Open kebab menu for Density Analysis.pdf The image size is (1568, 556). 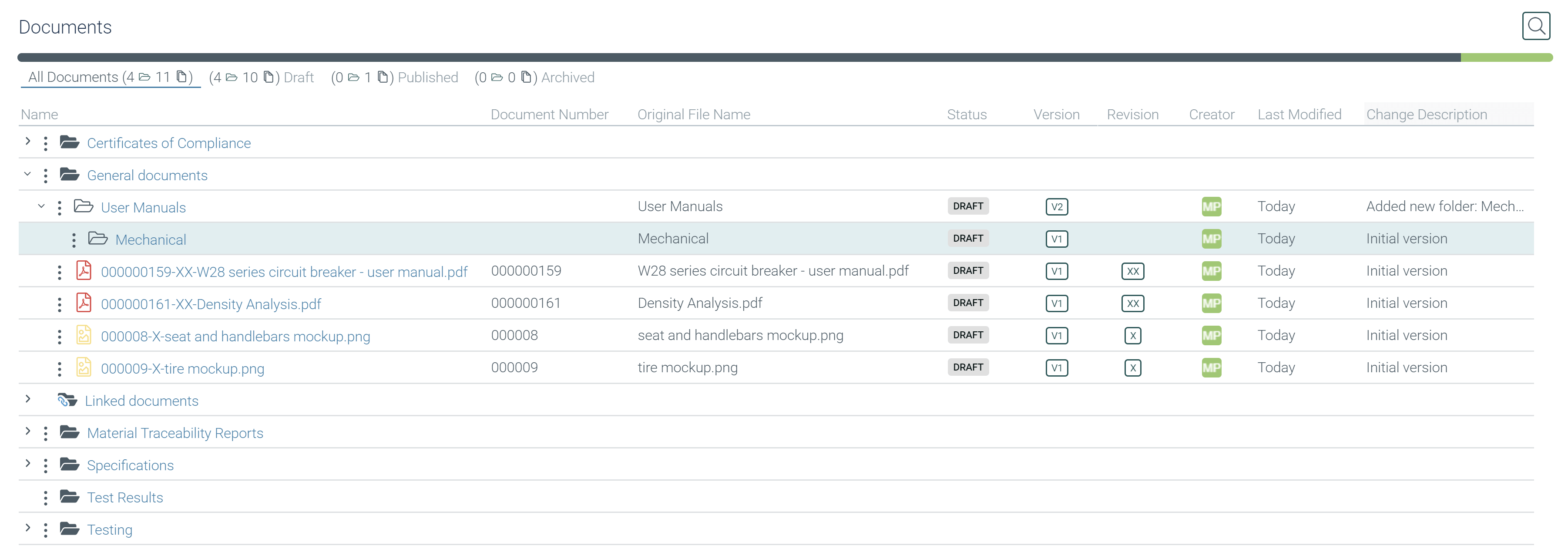pyautogui.click(x=60, y=304)
